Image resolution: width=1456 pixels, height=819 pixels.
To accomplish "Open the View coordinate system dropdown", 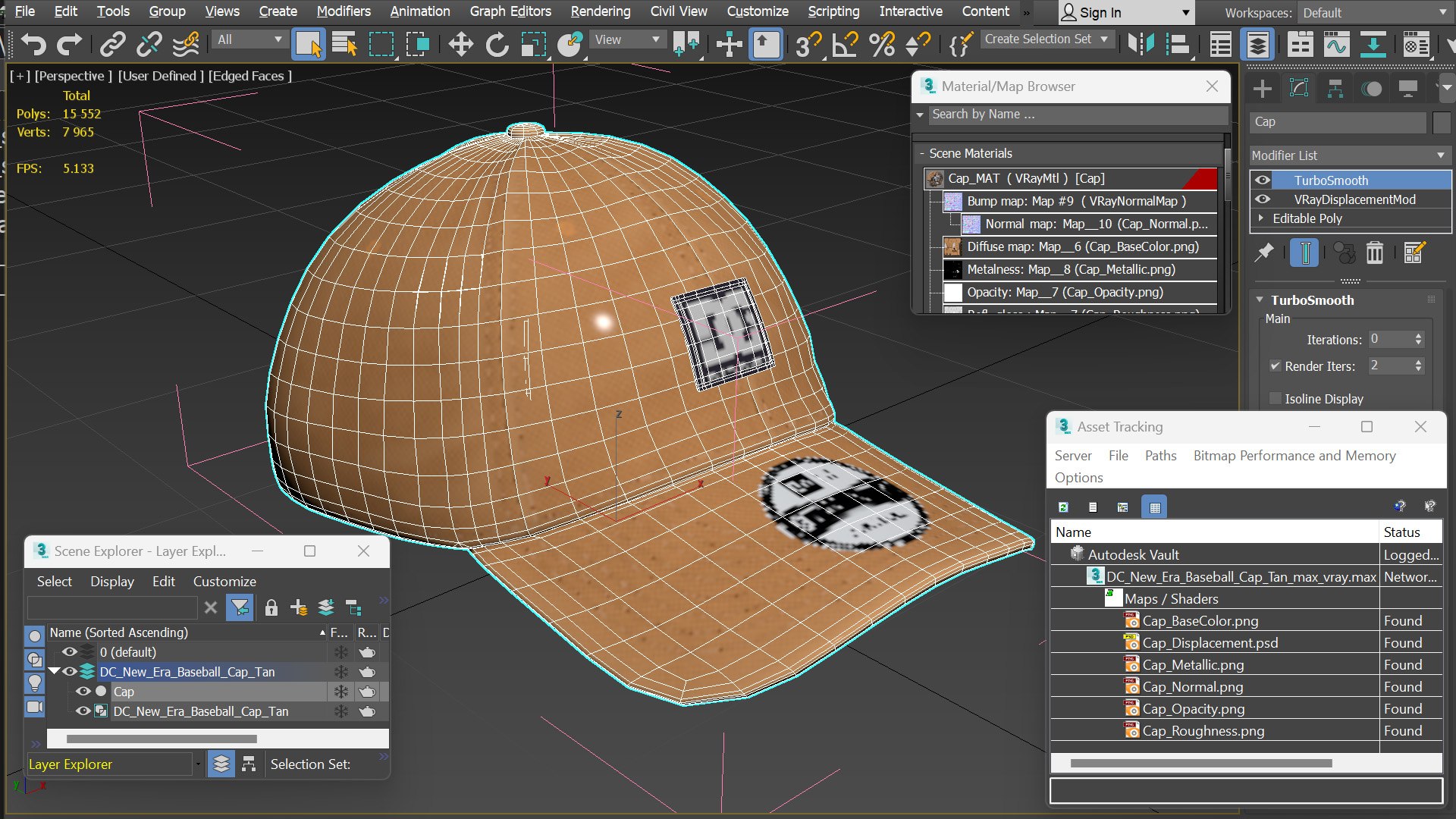I will click(626, 39).
